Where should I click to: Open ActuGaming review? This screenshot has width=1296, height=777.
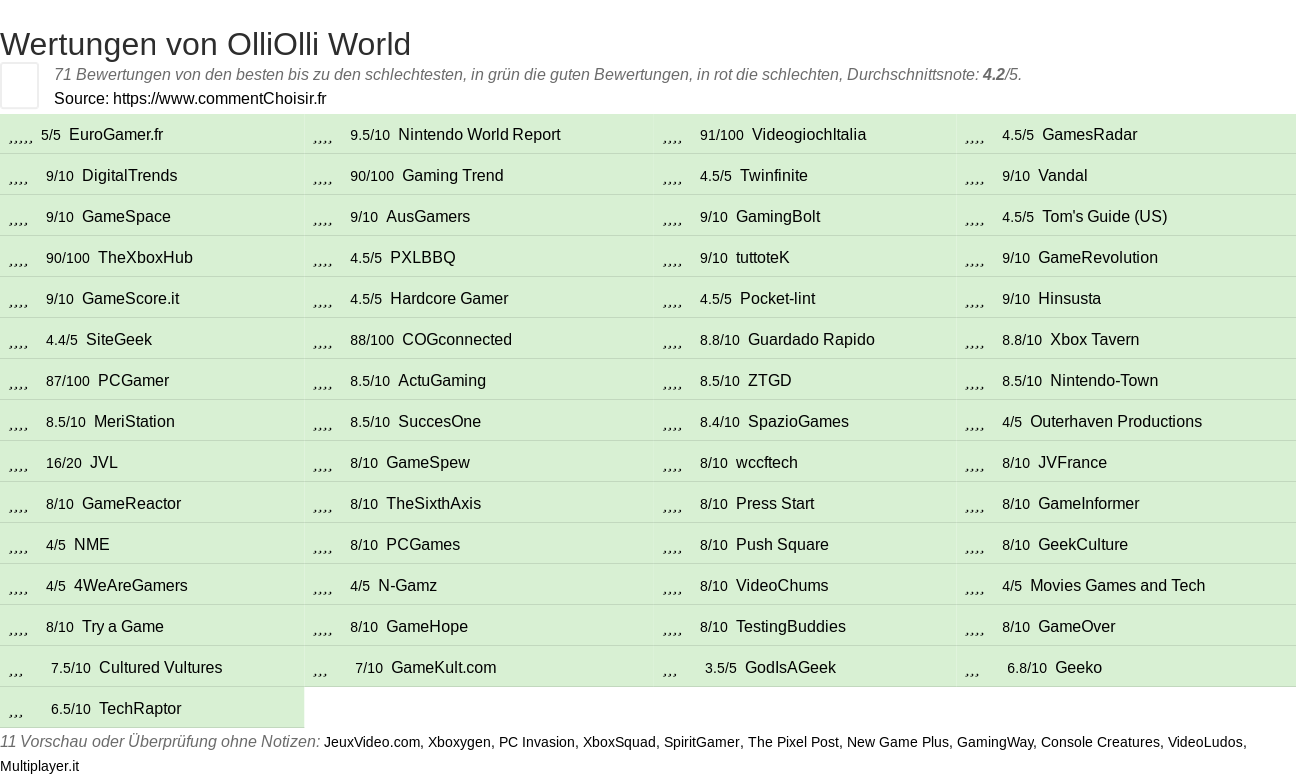pyautogui.click(x=441, y=381)
